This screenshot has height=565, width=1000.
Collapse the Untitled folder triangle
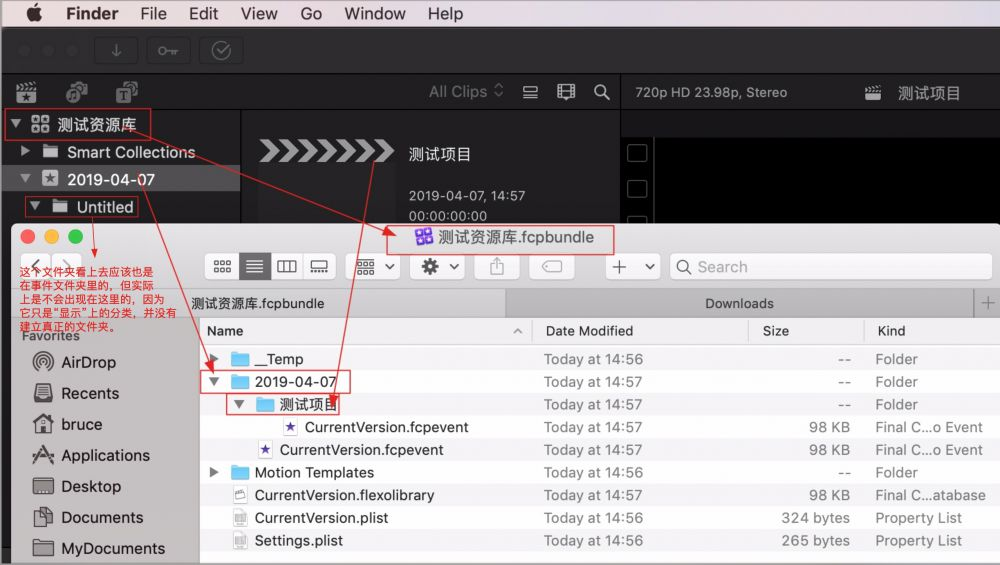coord(35,206)
